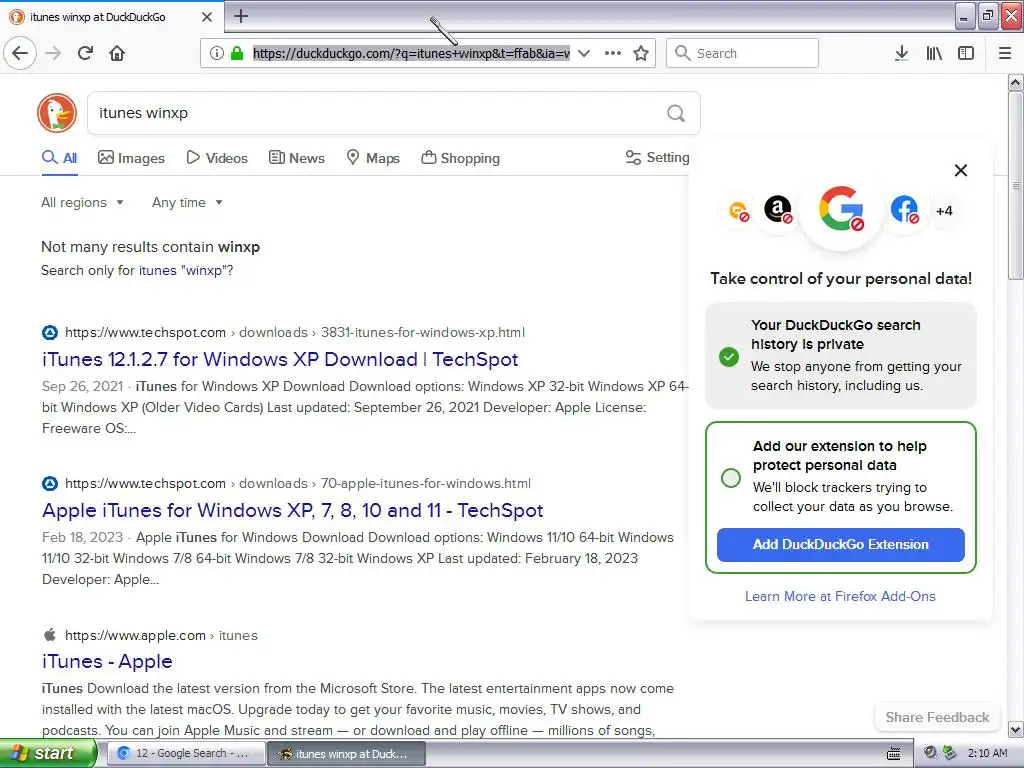This screenshot has height=768, width=1024.
Task: Switch to Images results tab
Action: click(131, 158)
